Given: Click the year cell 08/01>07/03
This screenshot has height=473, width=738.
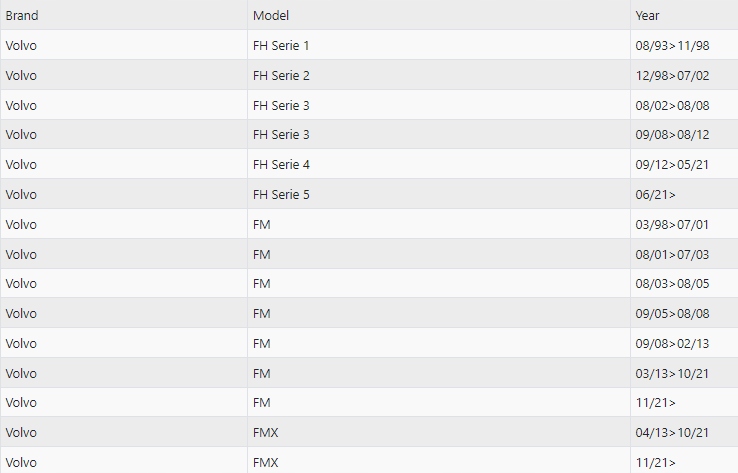Looking at the screenshot, I should [x=672, y=255].
